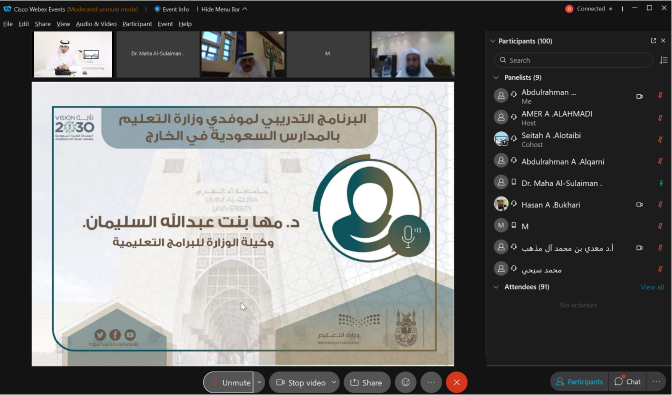Click muted mic icon on M's row

[x=660, y=226]
